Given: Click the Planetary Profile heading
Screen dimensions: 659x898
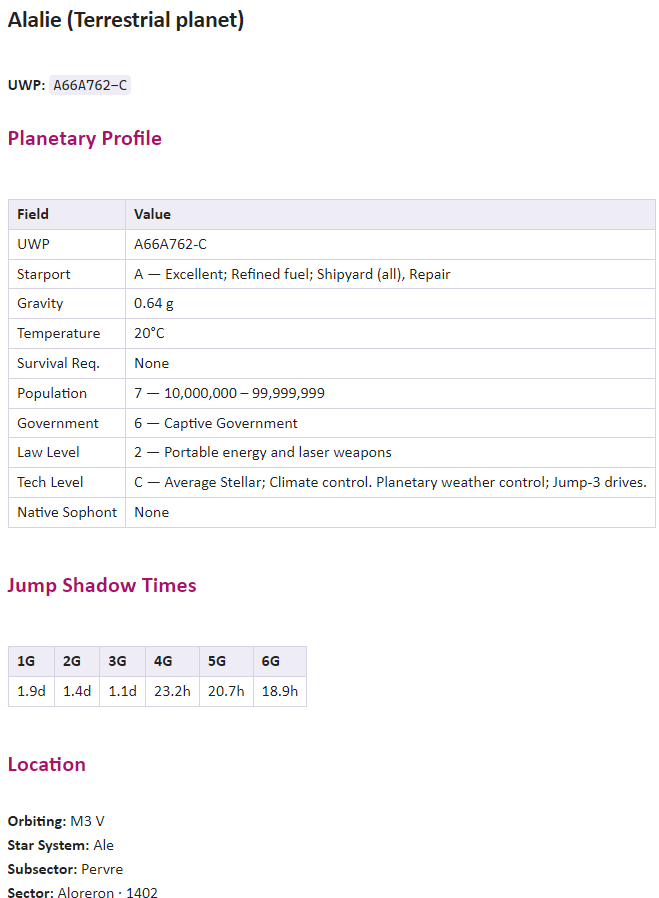Looking at the screenshot, I should (x=85, y=138).
